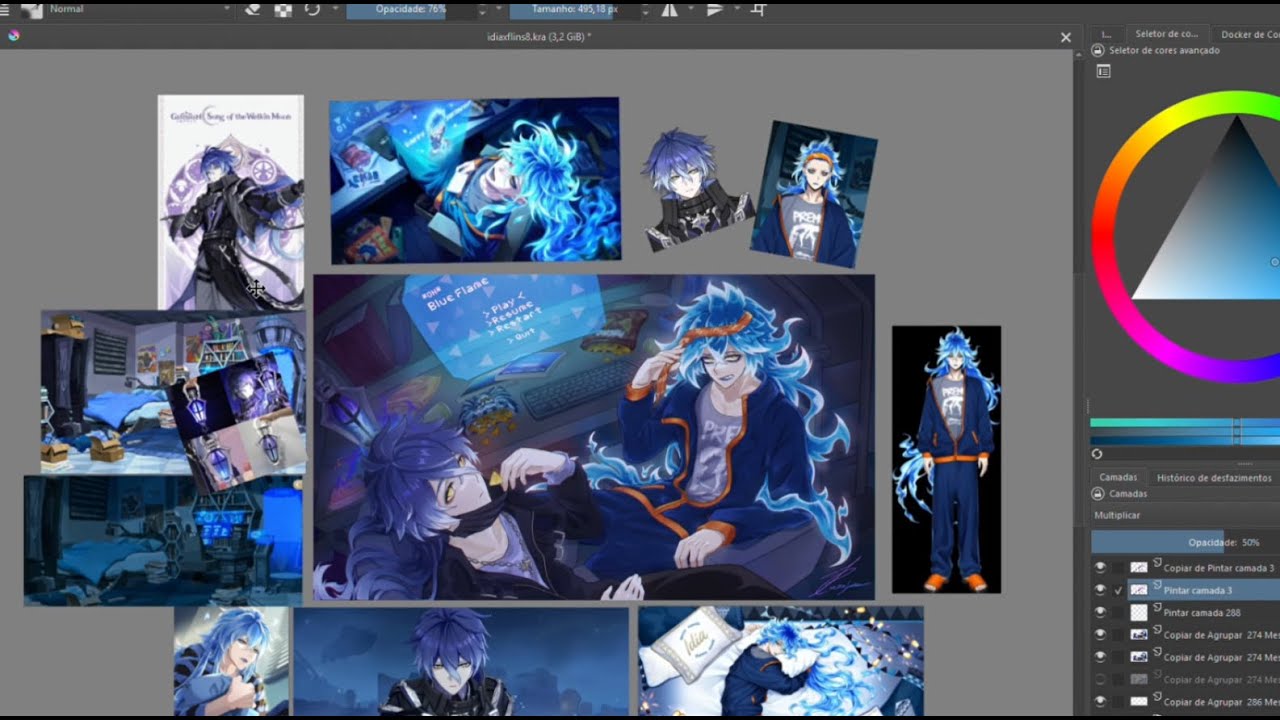Click the Opacidade 76% stepper arrows
The image size is (1280, 720).
tap(482, 9)
